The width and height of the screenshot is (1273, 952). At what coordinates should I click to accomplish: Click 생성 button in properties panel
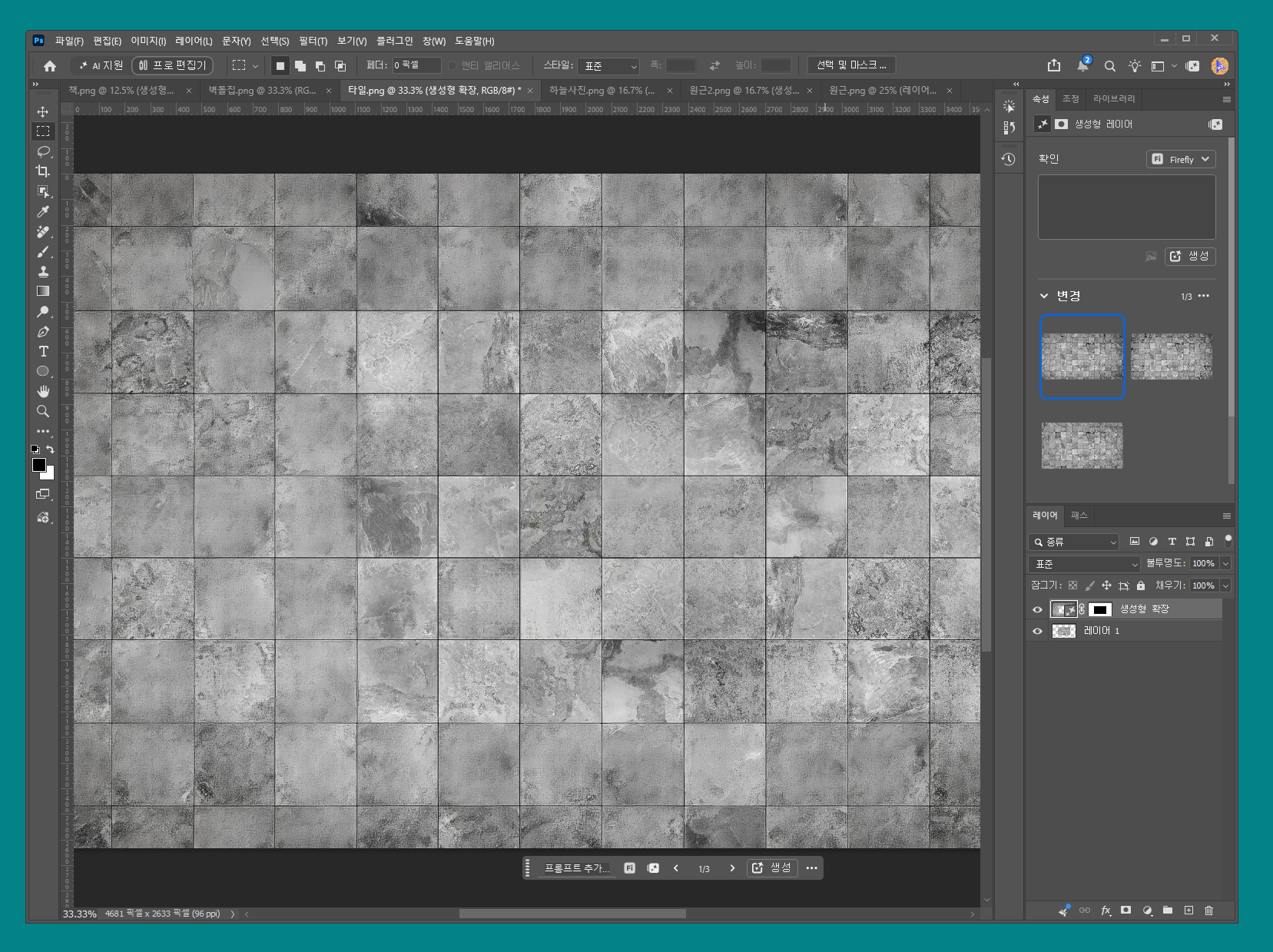coord(1190,257)
